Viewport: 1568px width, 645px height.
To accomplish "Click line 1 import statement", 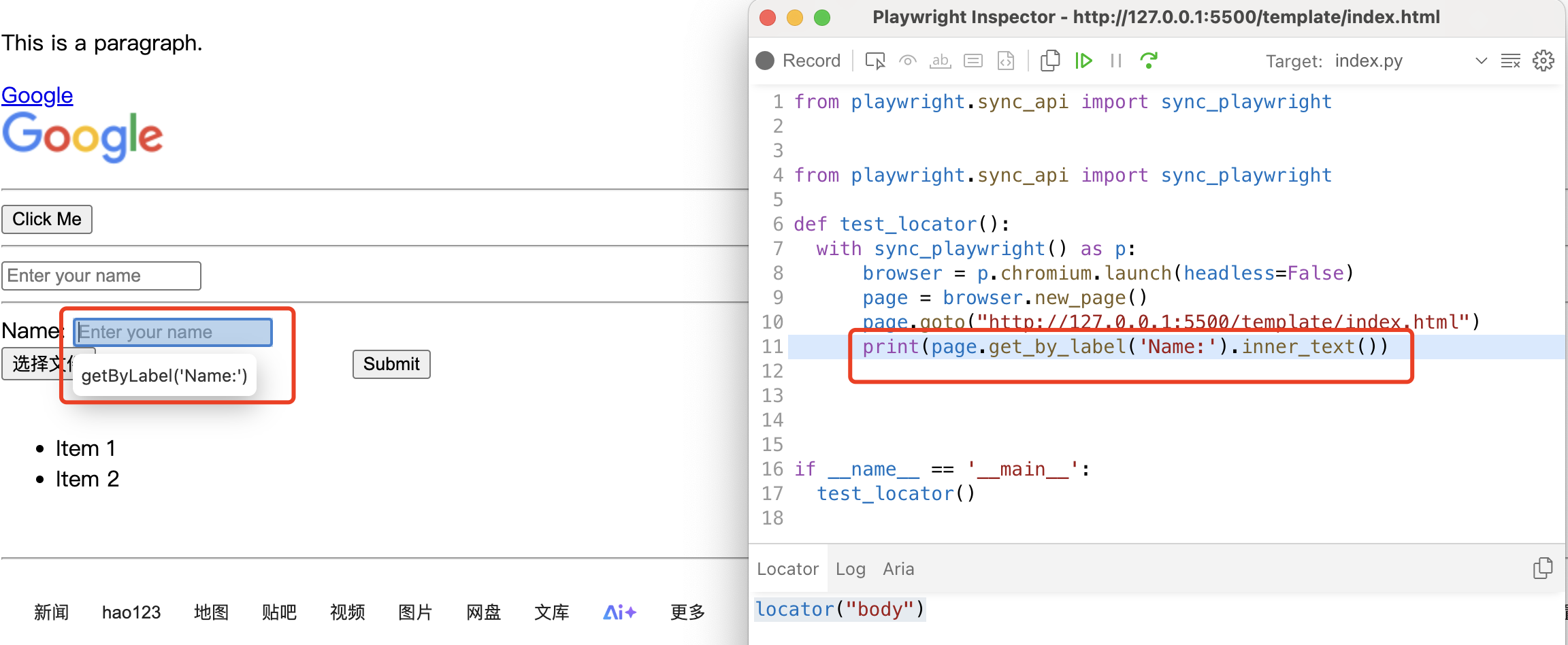I will (1063, 102).
